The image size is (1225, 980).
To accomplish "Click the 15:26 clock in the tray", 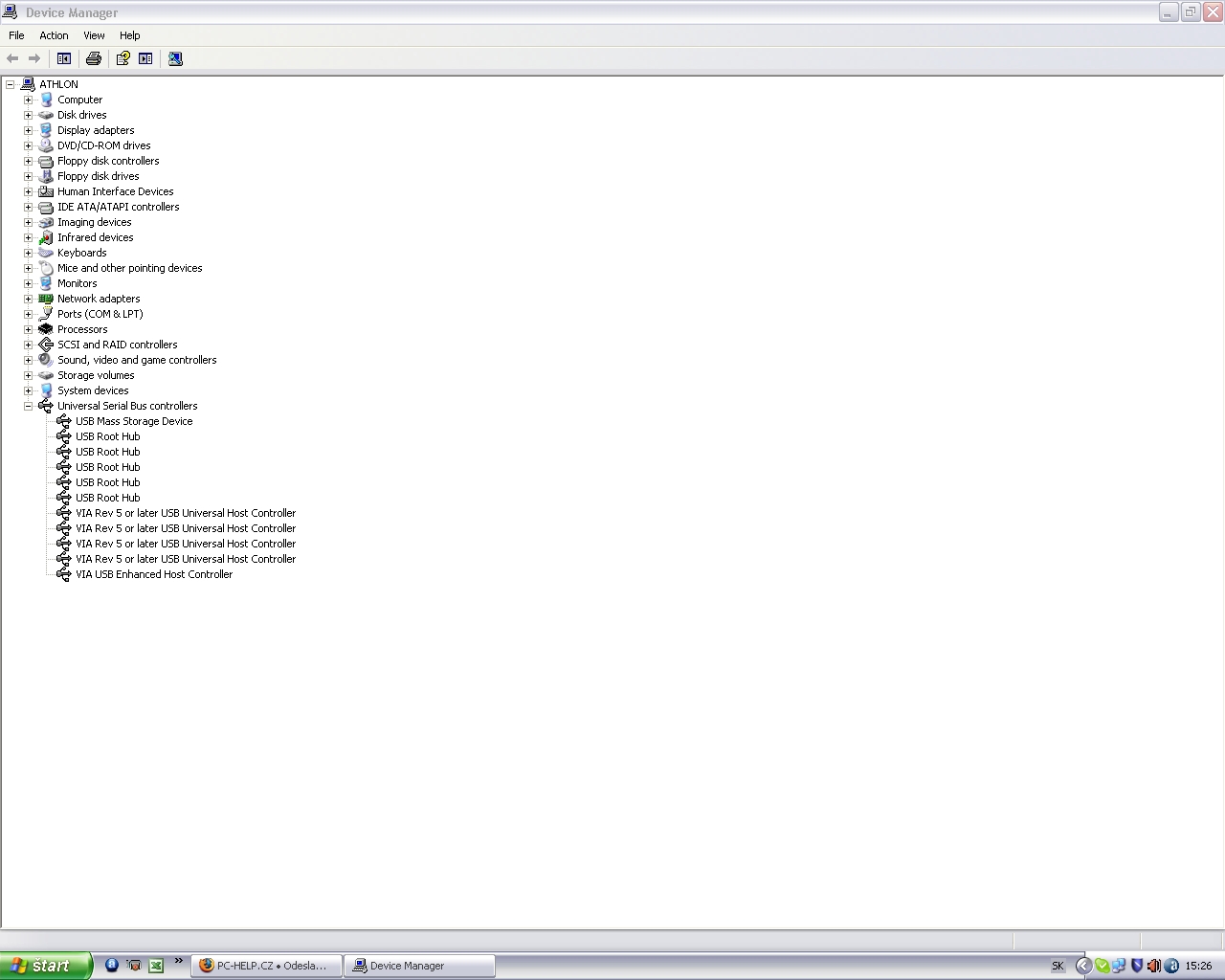I will [1198, 966].
